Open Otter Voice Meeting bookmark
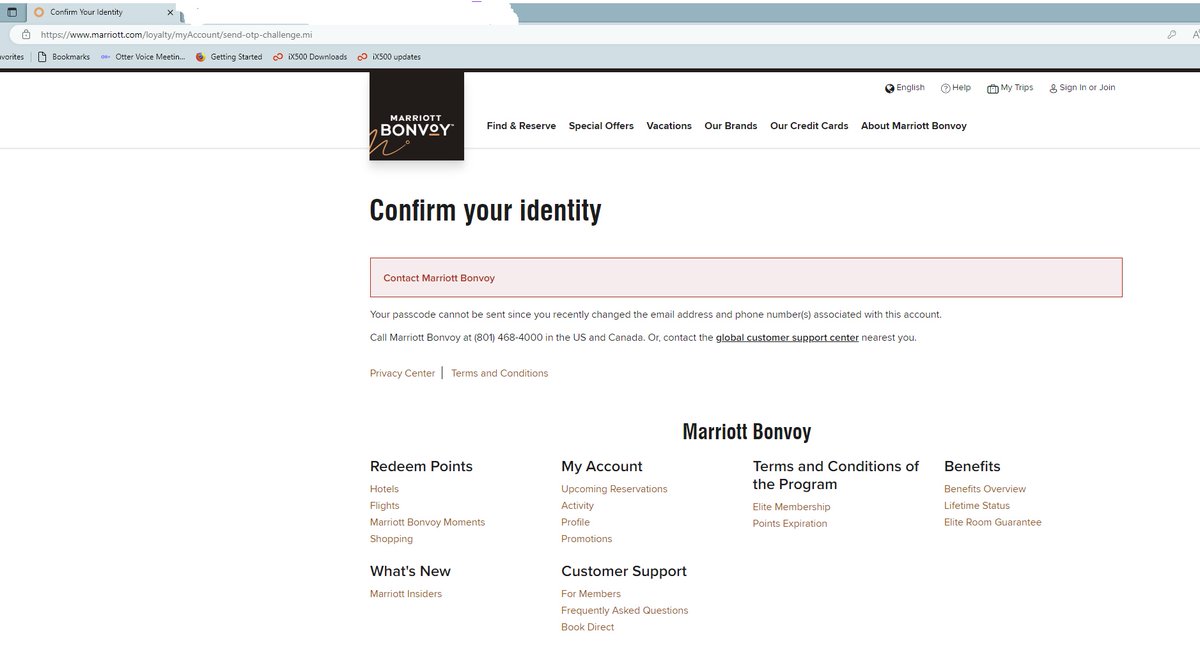 pos(143,57)
